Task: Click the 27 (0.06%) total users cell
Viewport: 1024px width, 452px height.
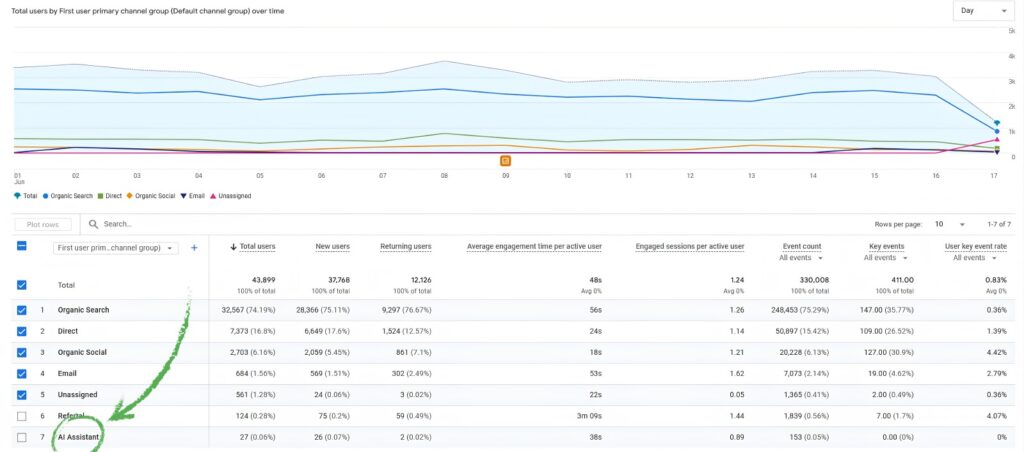Action: (x=256, y=437)
